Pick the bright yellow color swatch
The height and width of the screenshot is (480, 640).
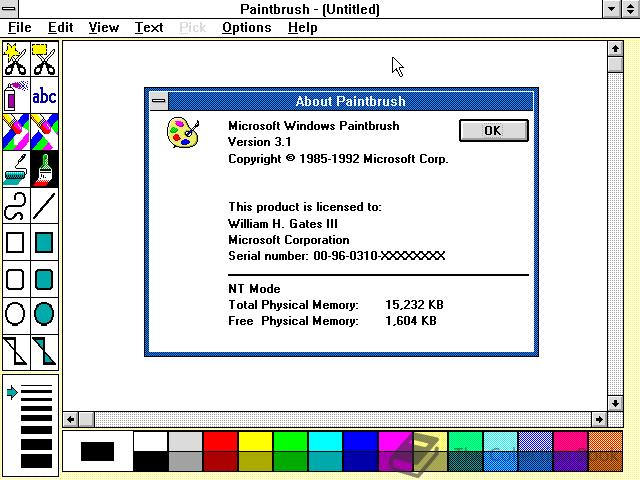pos(256,441)
